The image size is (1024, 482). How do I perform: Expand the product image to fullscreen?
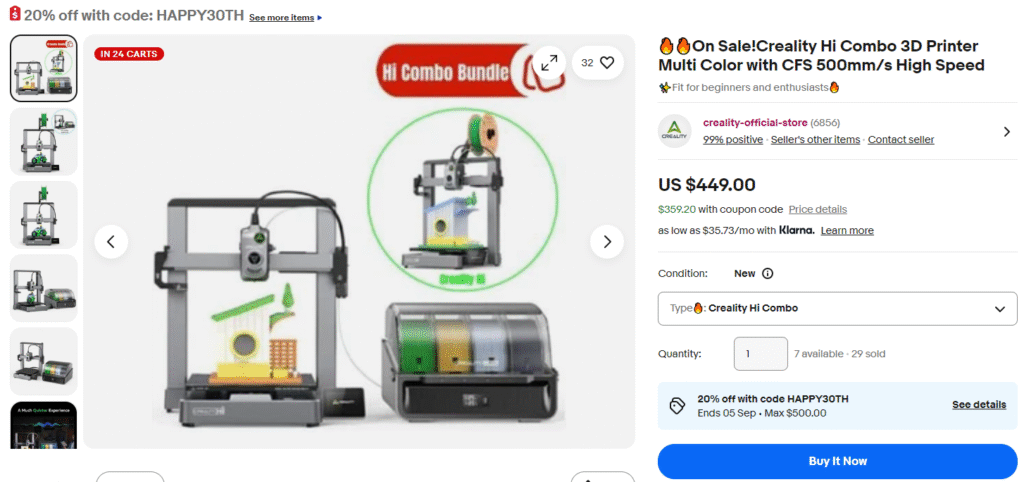(549, 63)
